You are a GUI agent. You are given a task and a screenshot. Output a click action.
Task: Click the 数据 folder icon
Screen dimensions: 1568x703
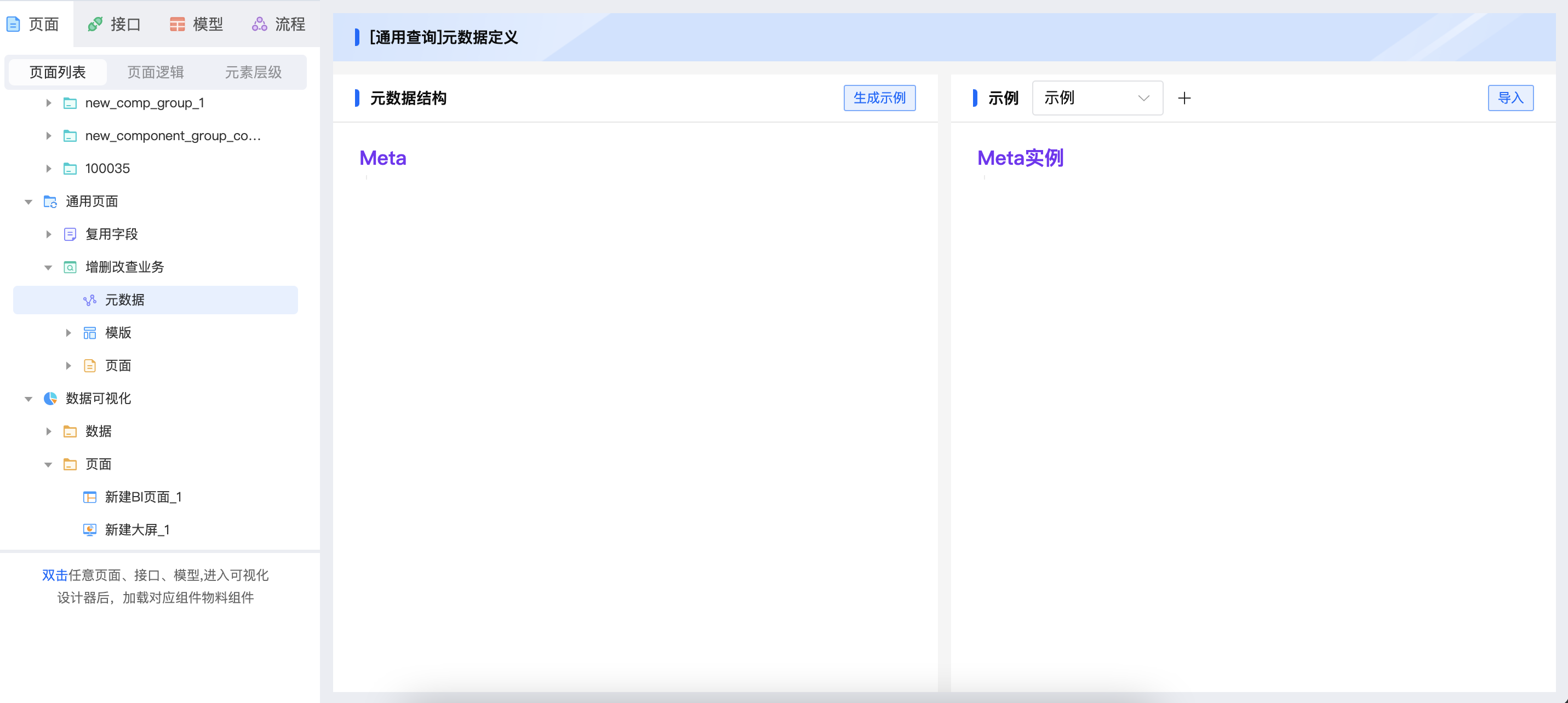pyautogui.click(x=70, y=432)
